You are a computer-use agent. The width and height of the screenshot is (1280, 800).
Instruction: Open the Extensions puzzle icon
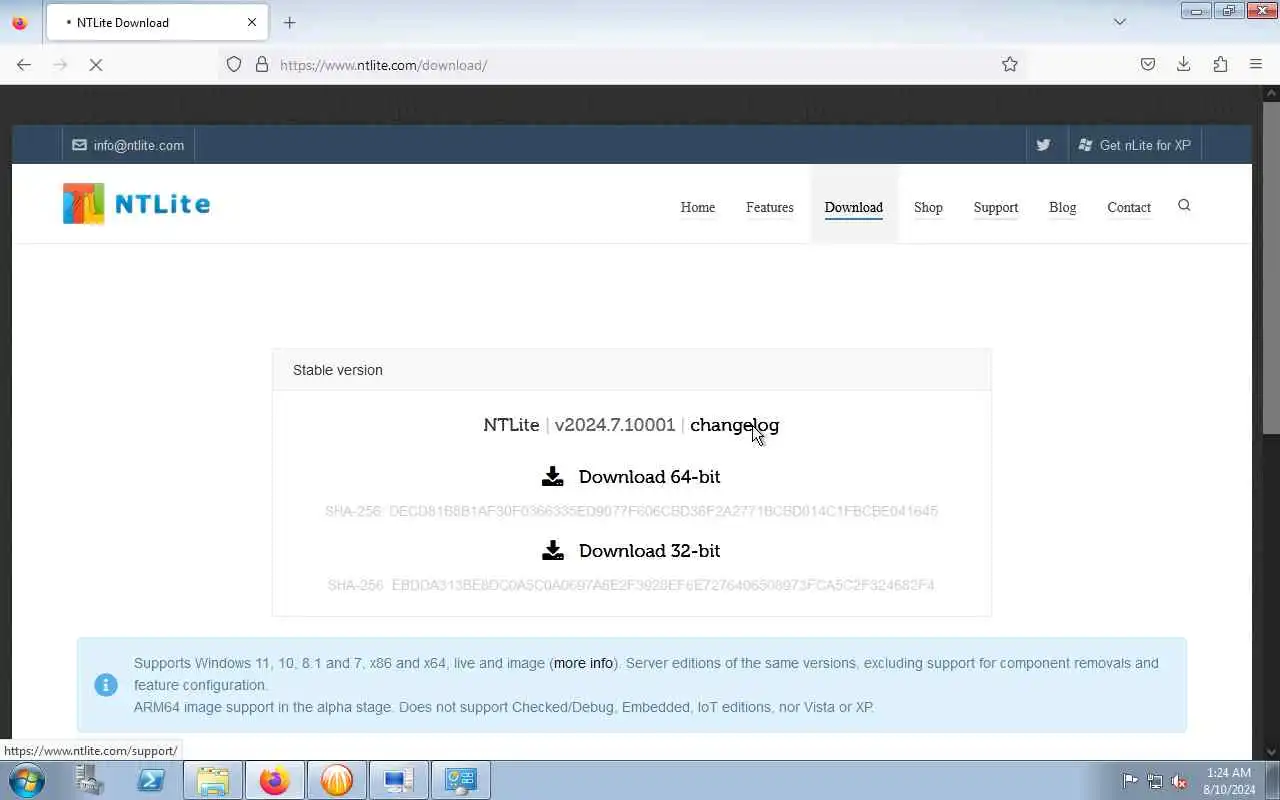[1220, 65]
